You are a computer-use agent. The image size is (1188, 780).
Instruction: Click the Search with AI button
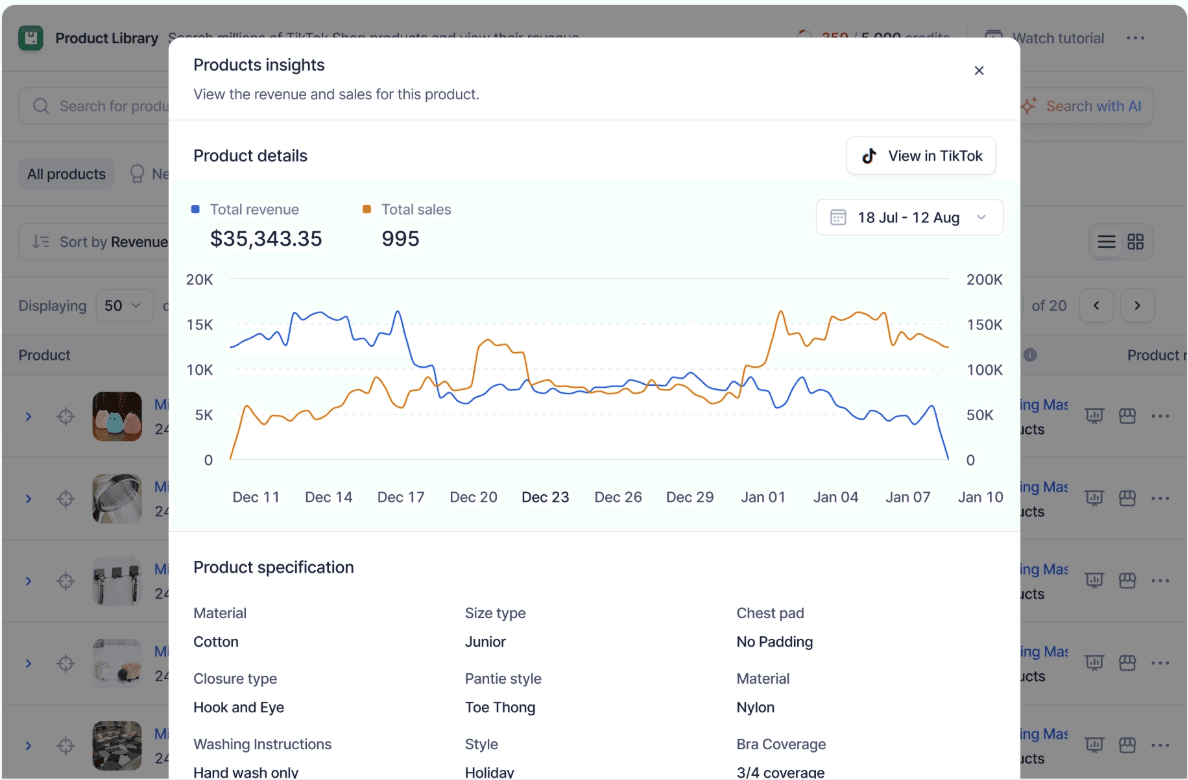(x=1083, y=106)
